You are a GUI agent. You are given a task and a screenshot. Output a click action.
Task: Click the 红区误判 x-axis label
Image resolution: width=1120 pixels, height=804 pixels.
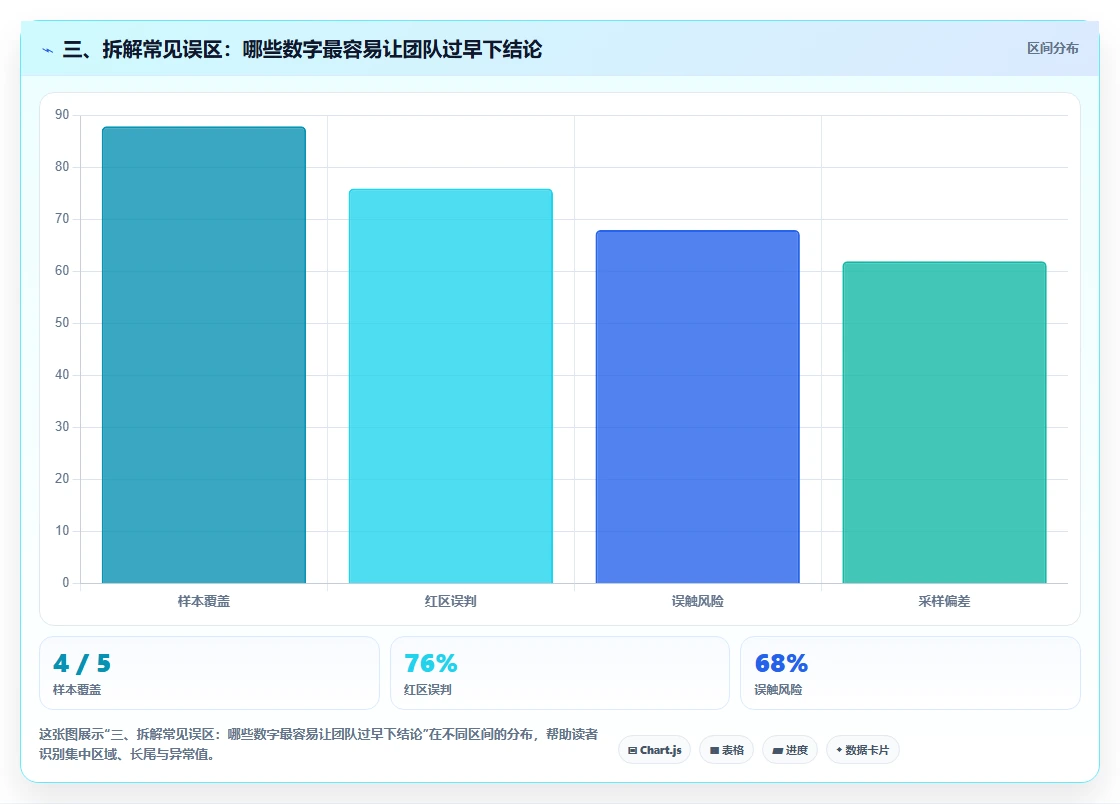pyautogui.click(x=451, y=601)
